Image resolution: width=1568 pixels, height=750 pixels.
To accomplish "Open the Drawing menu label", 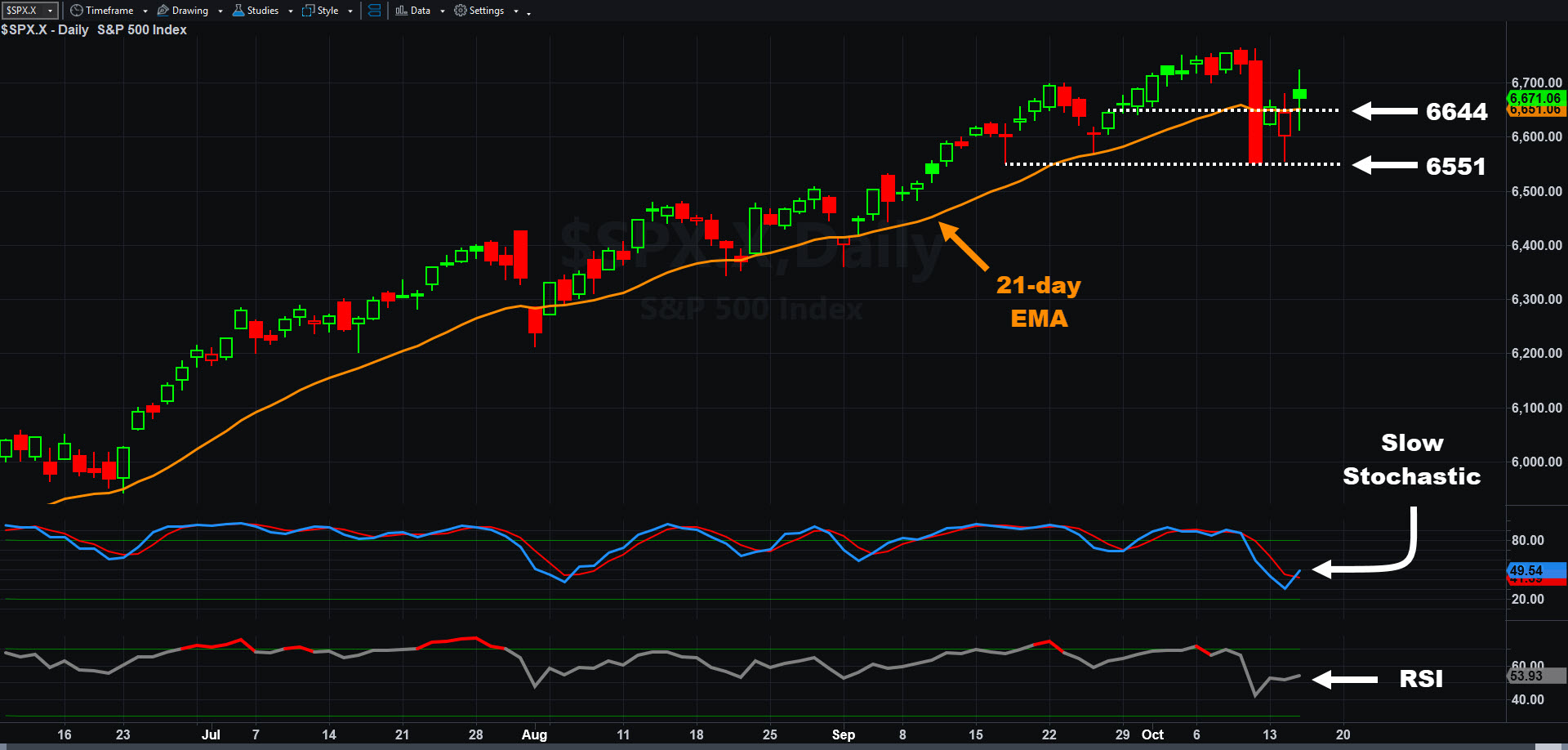I will [x=189, y=11].
